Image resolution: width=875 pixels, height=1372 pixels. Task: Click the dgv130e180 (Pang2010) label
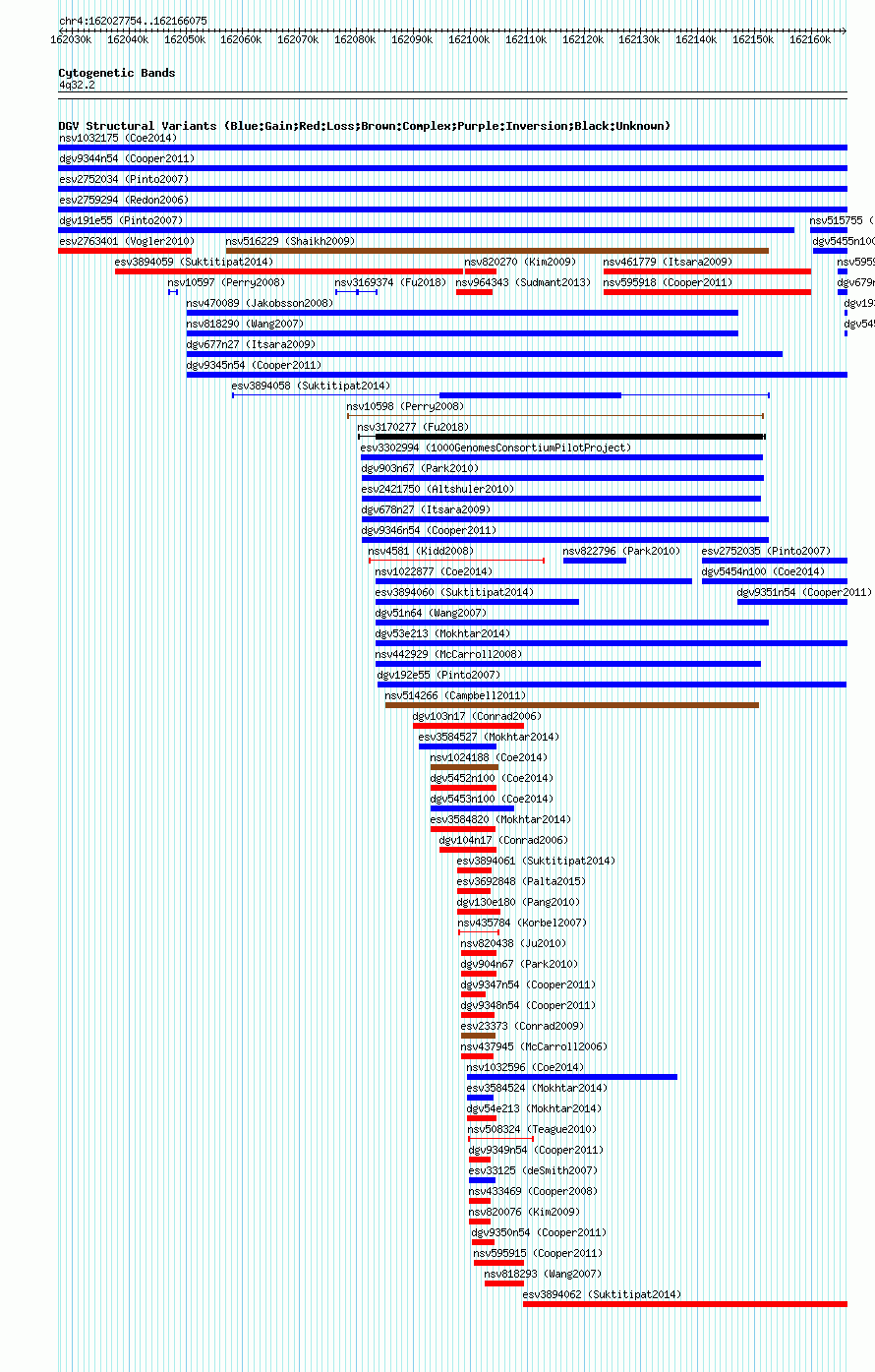tap(518, 902)
